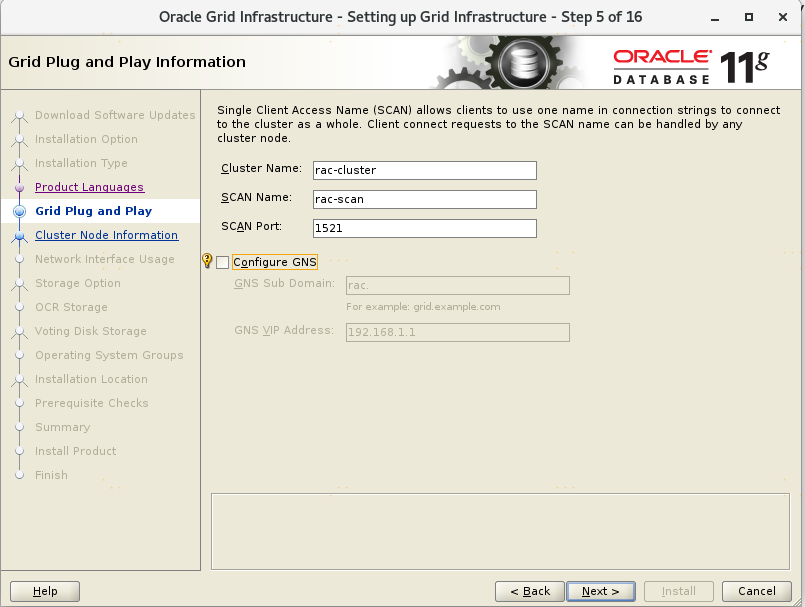Click the Product Languages step marker icon

click(x=19, y=188)
